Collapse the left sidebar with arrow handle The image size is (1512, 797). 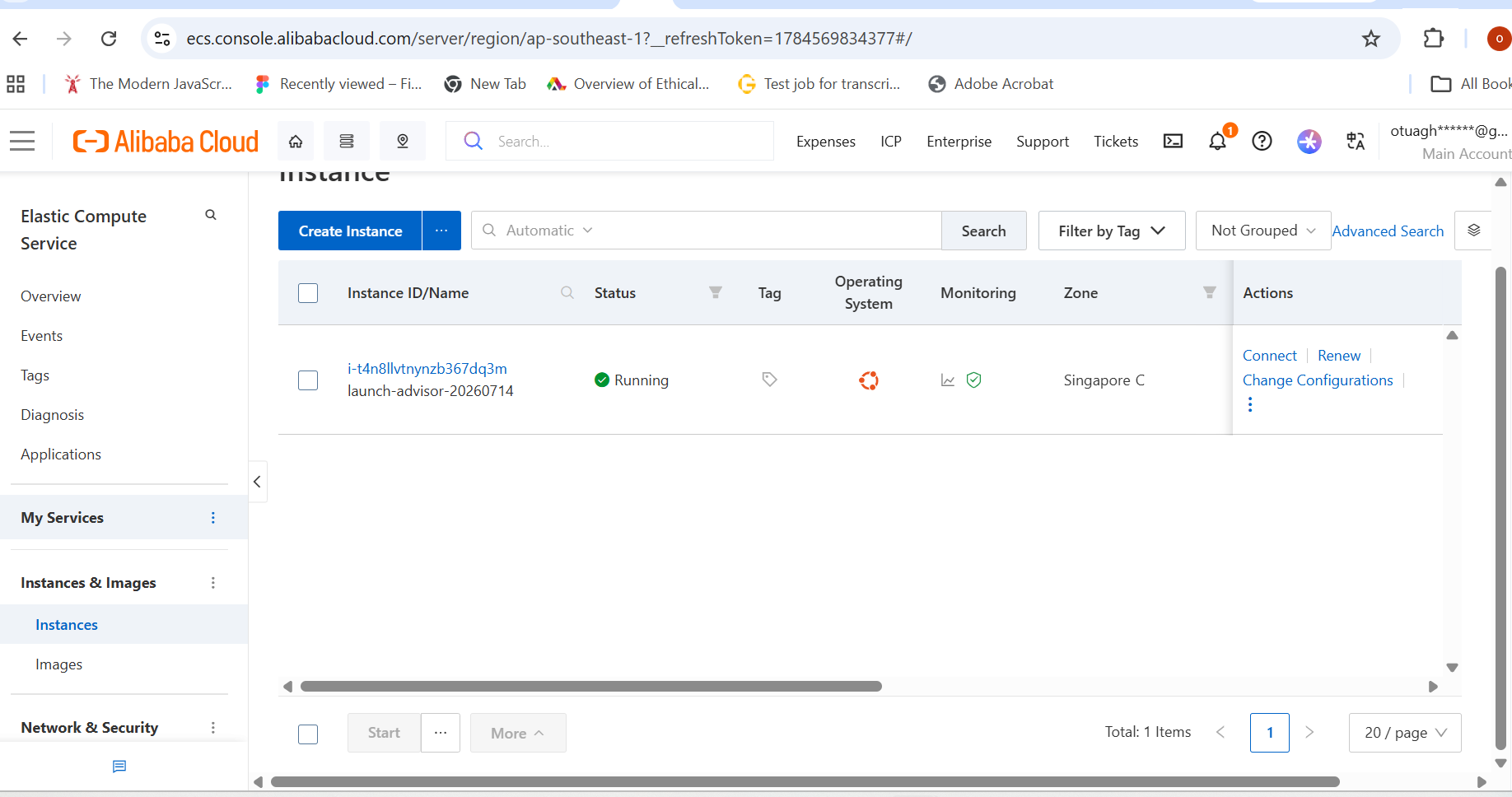[x=257, y=482]
